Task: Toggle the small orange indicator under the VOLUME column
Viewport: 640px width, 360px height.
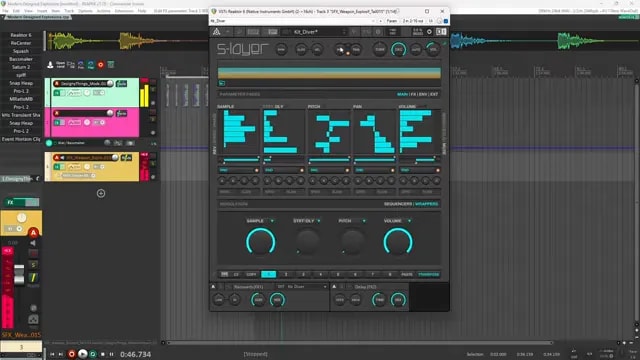Action: click(x=438, y=170)
